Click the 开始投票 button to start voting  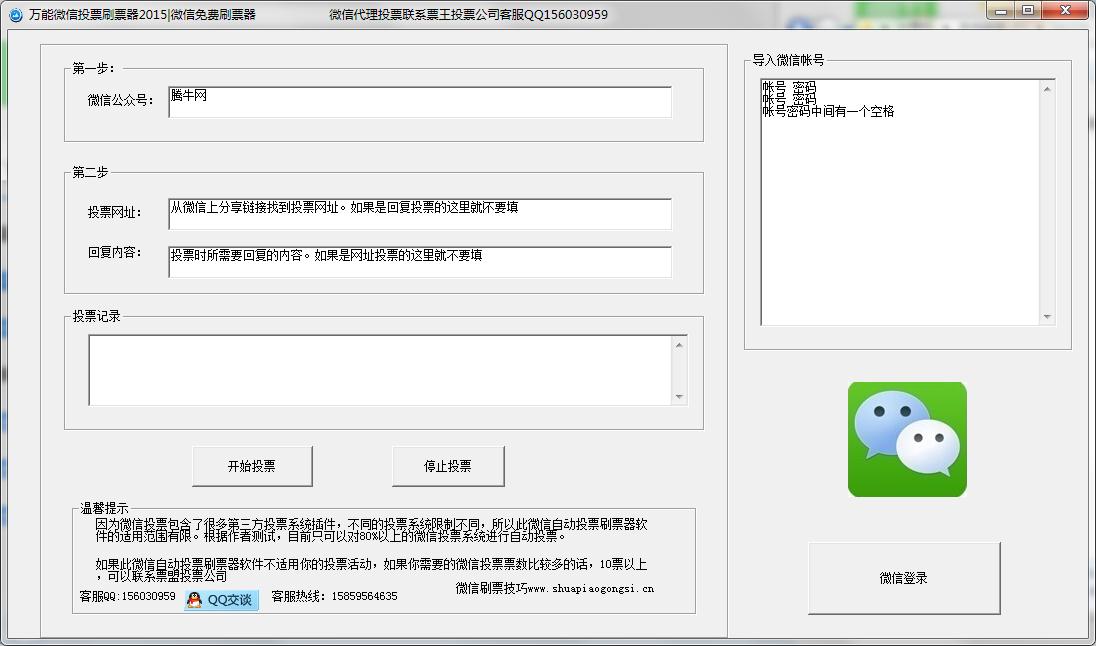pos(252,465)
